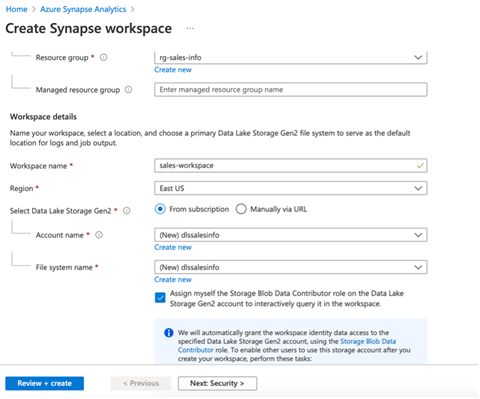Viewport: 480px width, 399px height.
Task: Open the ellipsis menu beside page title
Action: point(190,28)
